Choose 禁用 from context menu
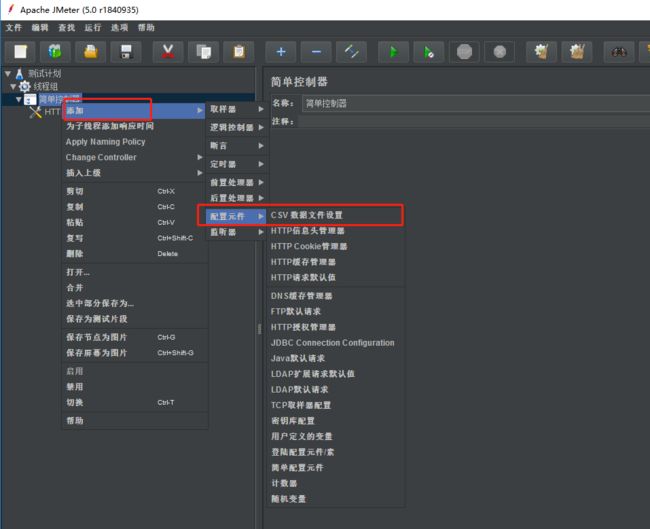 (134, 387)
